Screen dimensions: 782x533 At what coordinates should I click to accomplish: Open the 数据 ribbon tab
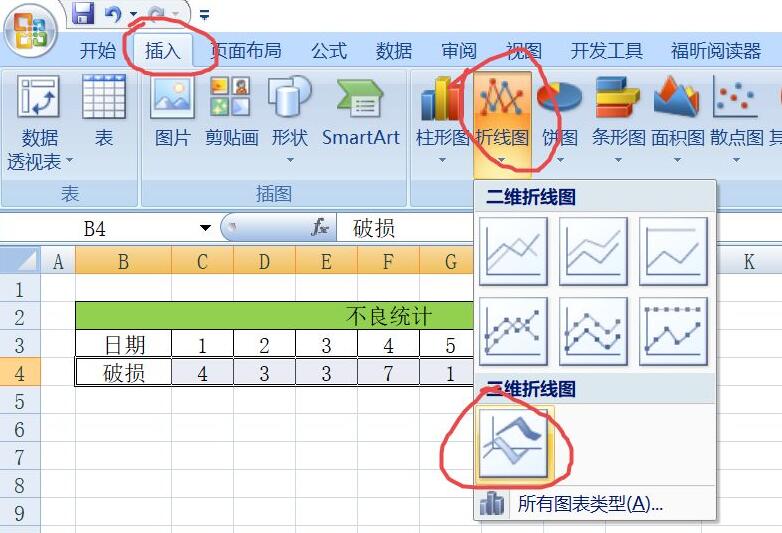click(394, 51)
